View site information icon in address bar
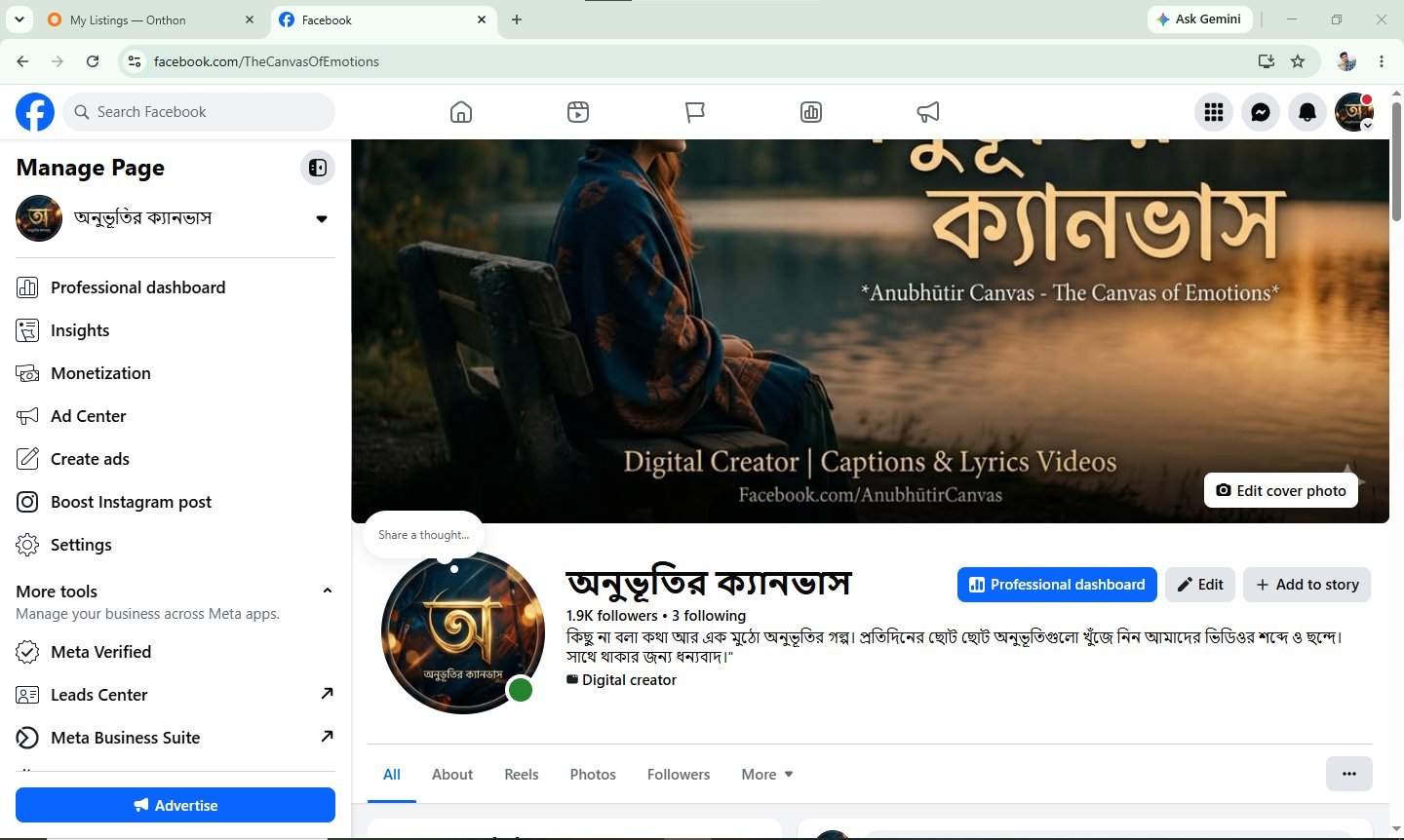 coord(136,61)
